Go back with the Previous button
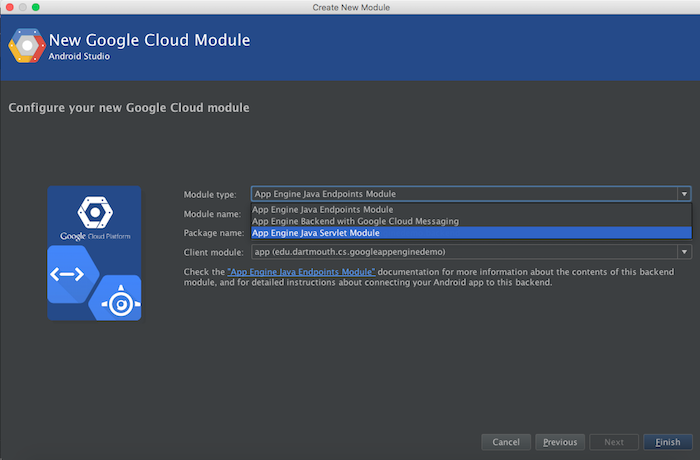 (x=560, y=442)
